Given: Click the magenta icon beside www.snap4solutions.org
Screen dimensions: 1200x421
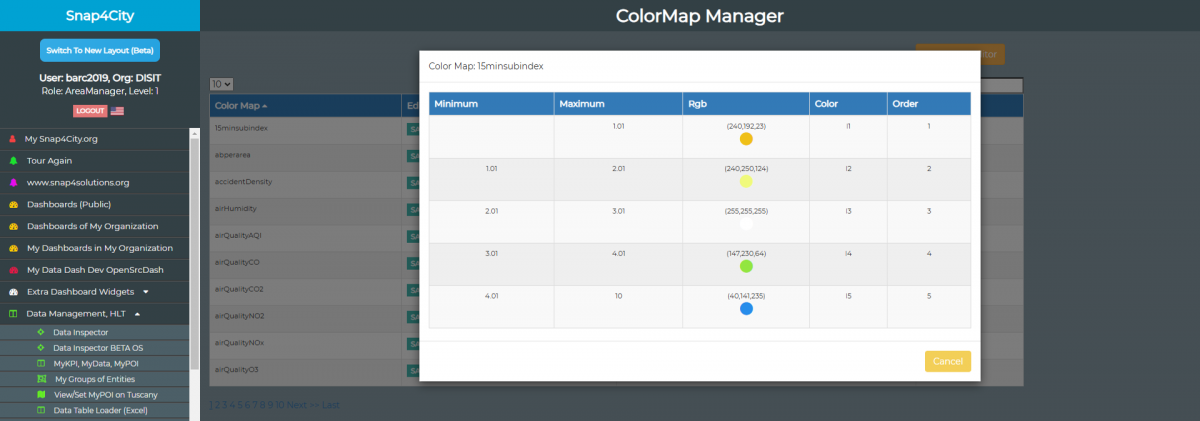Looking at the screenshot, I should [13, 183].
